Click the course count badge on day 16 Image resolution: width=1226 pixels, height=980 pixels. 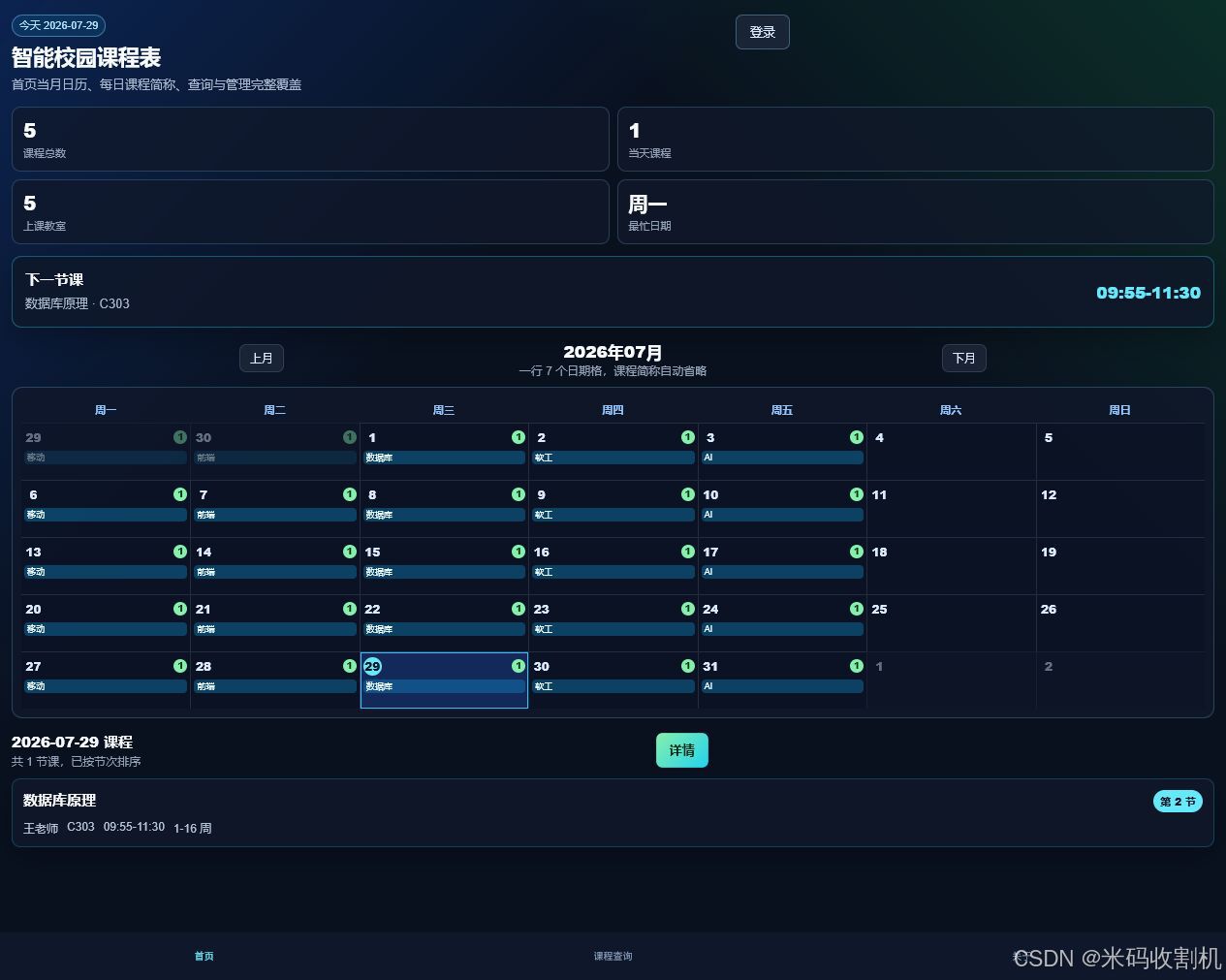tap(688, 552)
